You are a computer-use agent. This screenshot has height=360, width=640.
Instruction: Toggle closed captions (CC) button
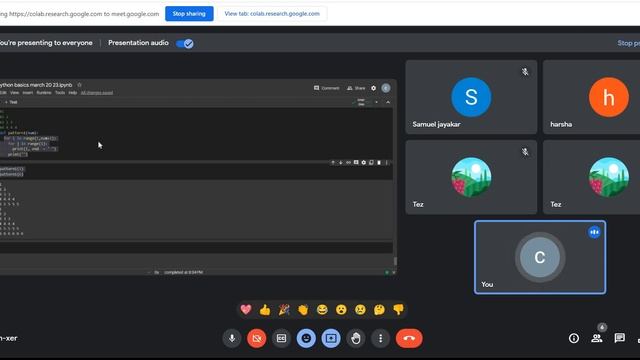click(x=281, y=338)
